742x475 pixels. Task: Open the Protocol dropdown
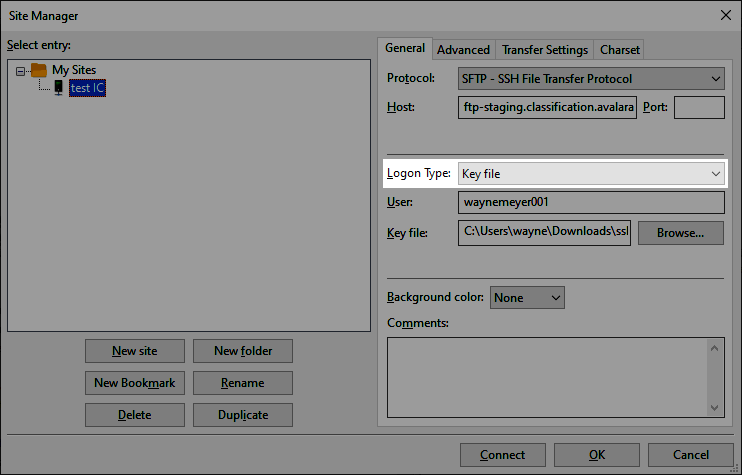coord(591,78)
